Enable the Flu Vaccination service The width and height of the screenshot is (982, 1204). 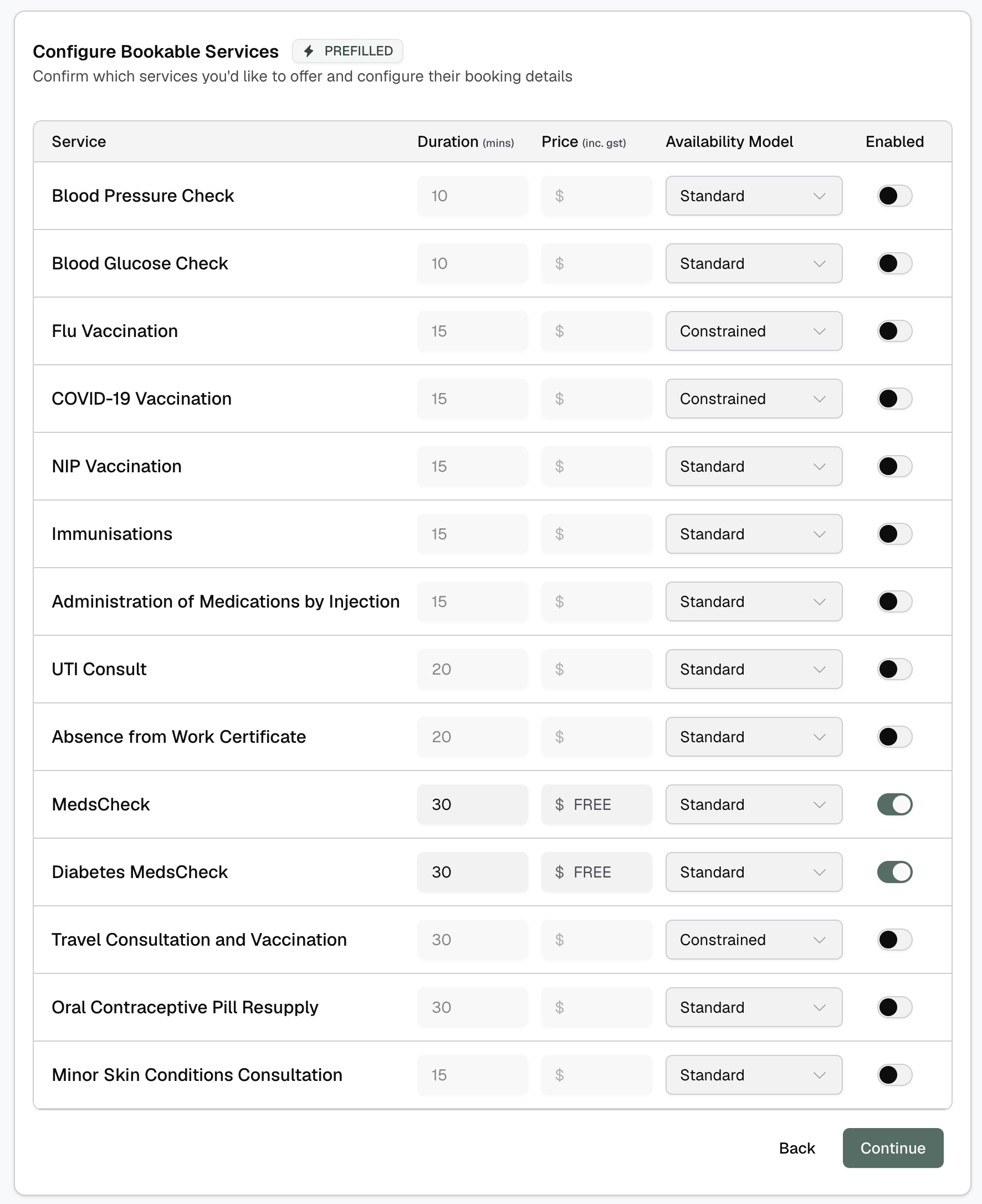coord(894,331)
